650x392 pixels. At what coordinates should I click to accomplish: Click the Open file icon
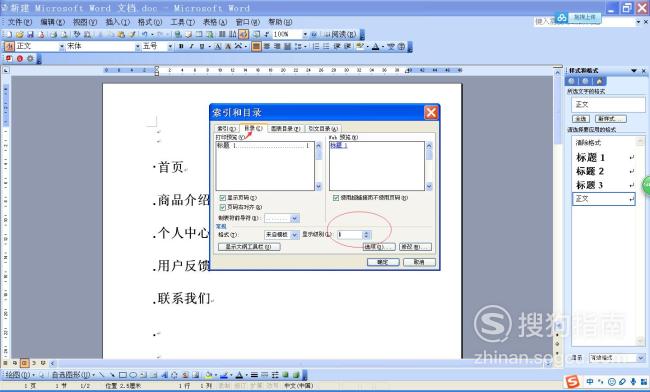point(19,34)
